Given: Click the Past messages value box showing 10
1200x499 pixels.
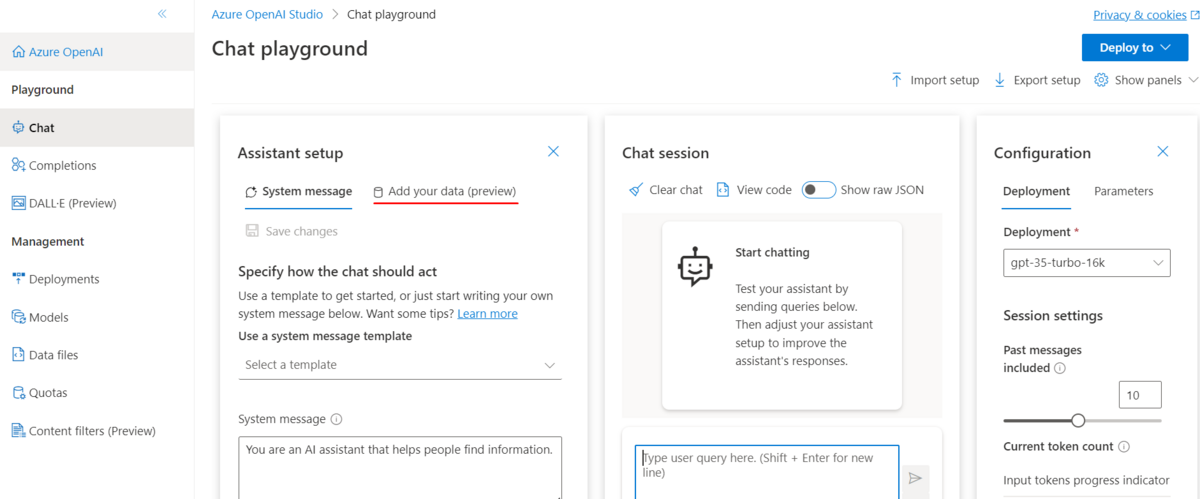Looking at the screenshot, I should point(1141,395).
